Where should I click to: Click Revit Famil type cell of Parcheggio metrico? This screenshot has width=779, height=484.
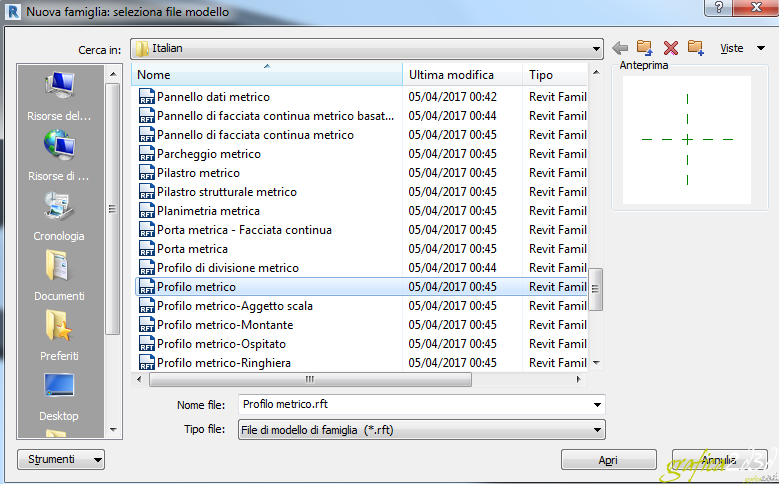tap(557, 154)
